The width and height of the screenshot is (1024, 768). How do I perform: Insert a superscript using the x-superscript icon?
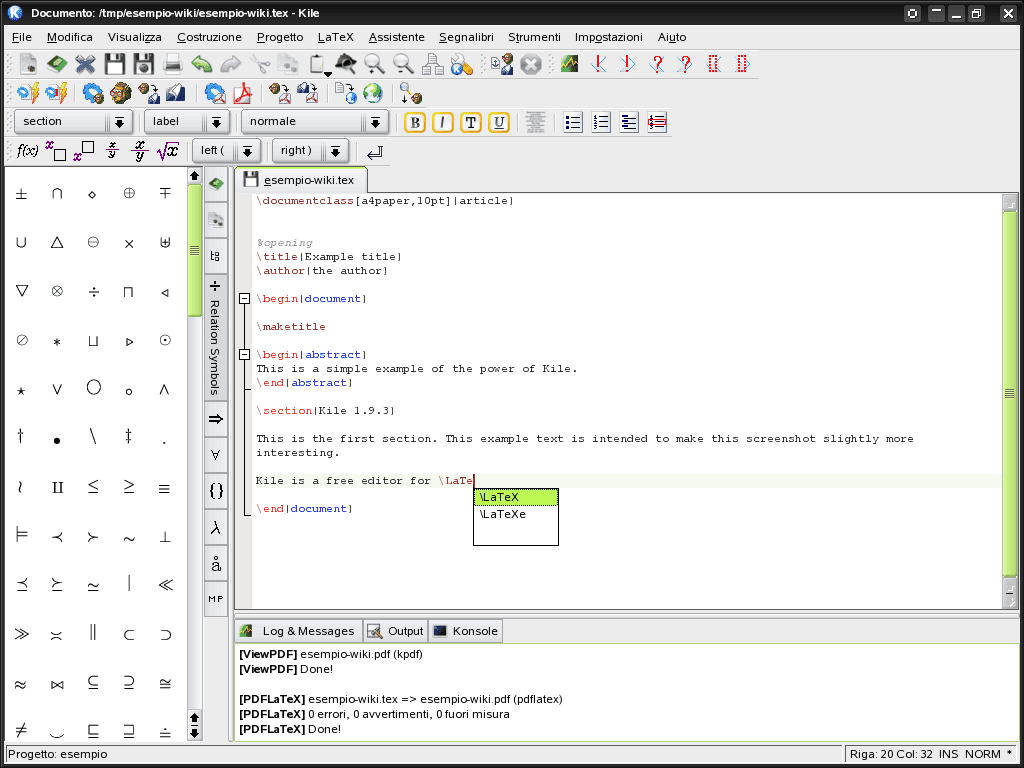click(84, 152)
